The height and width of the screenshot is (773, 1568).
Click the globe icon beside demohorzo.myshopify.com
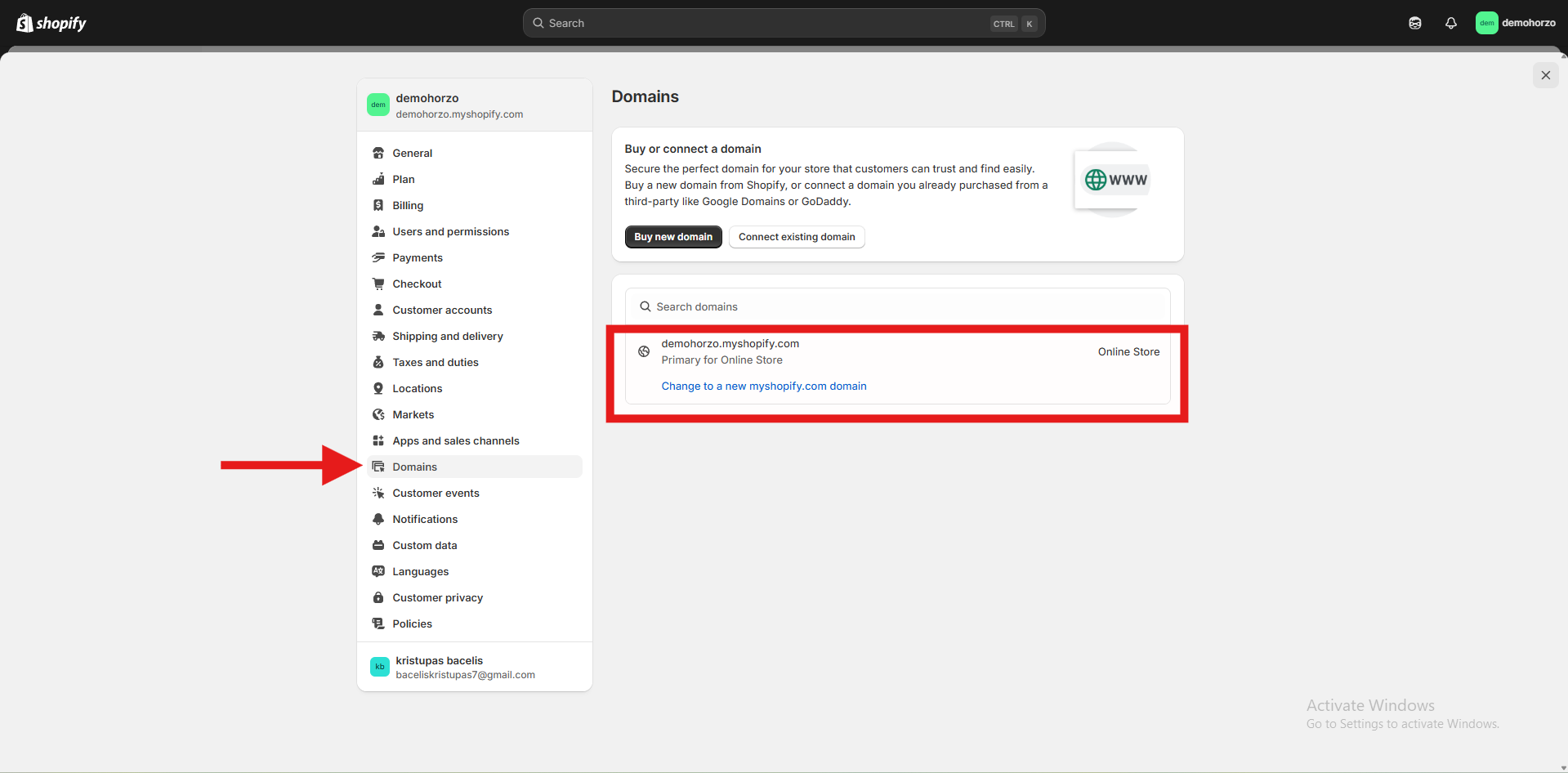pyautogui.click(x=644, y=351)
